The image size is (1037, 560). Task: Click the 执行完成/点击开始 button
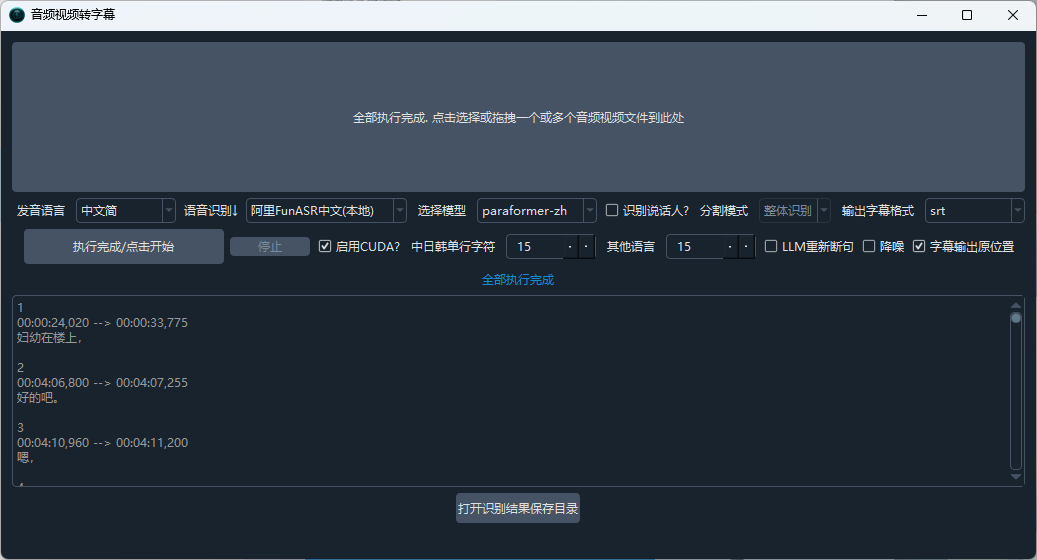[x=124, y=247]
